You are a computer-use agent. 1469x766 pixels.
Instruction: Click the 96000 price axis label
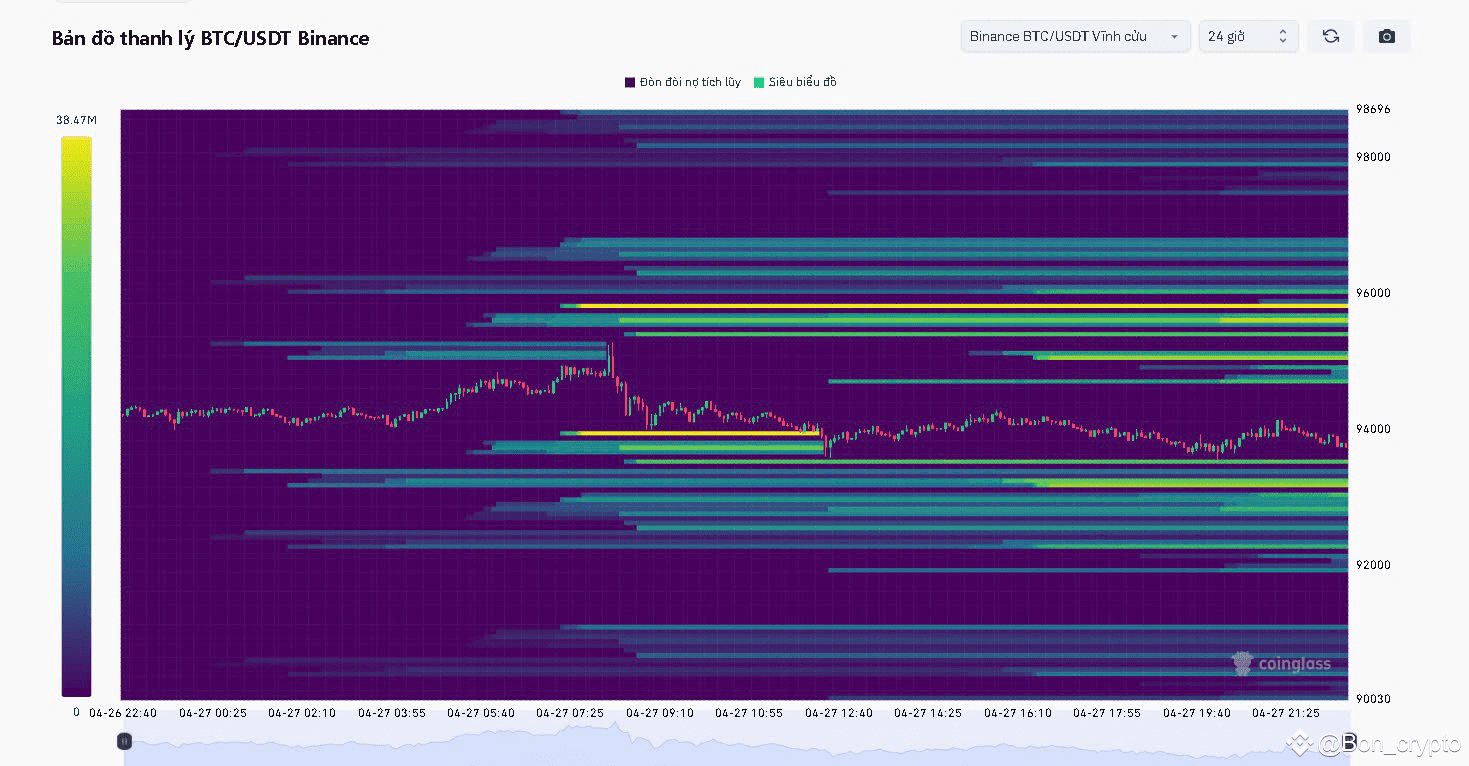click(x=1373, y=293)
